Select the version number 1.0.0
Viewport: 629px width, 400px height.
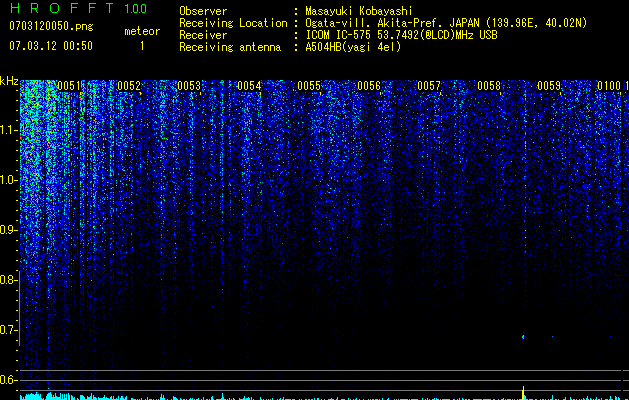(135, 8)
